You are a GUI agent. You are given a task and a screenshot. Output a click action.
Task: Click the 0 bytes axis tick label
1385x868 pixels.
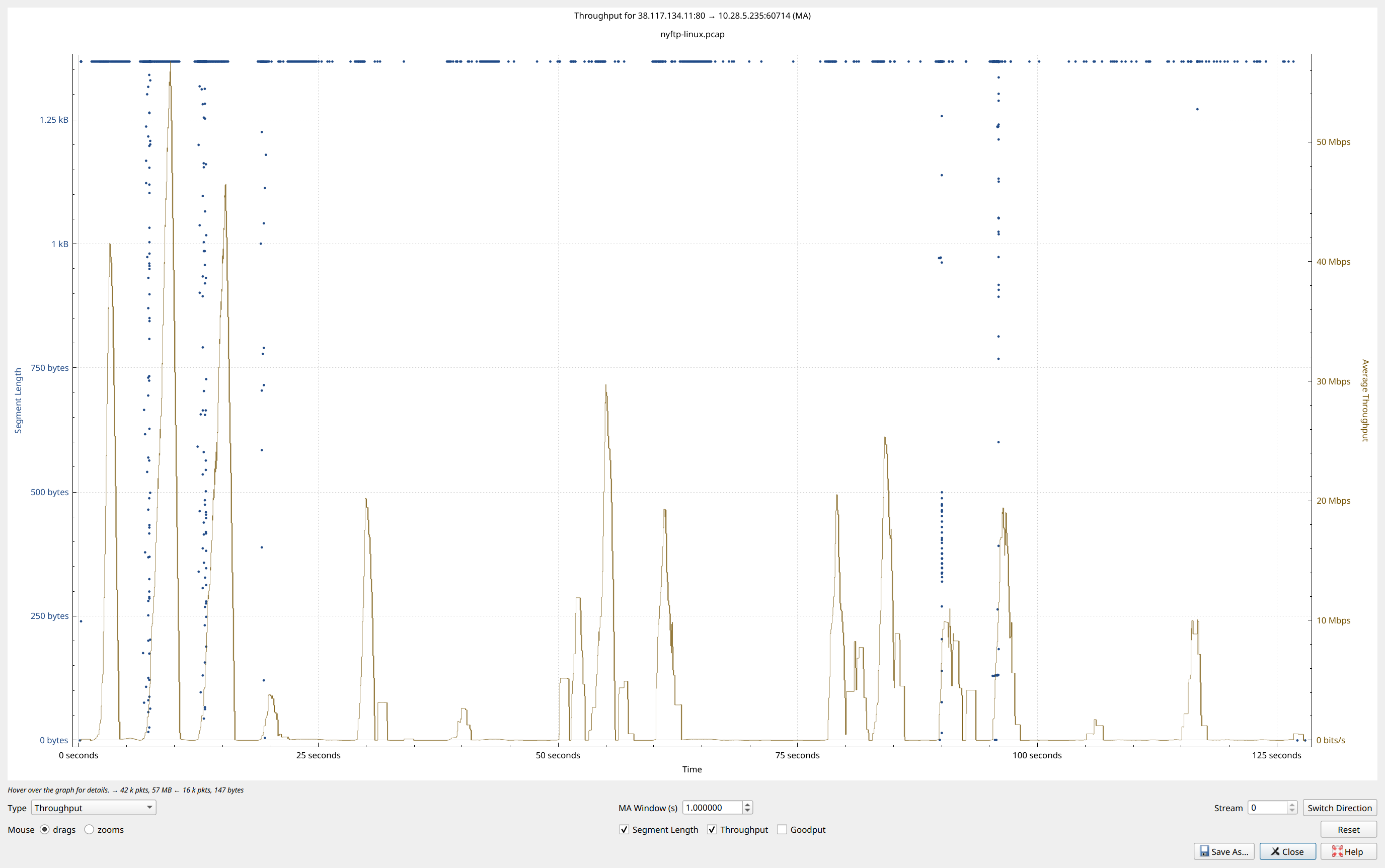coord(54,740)
